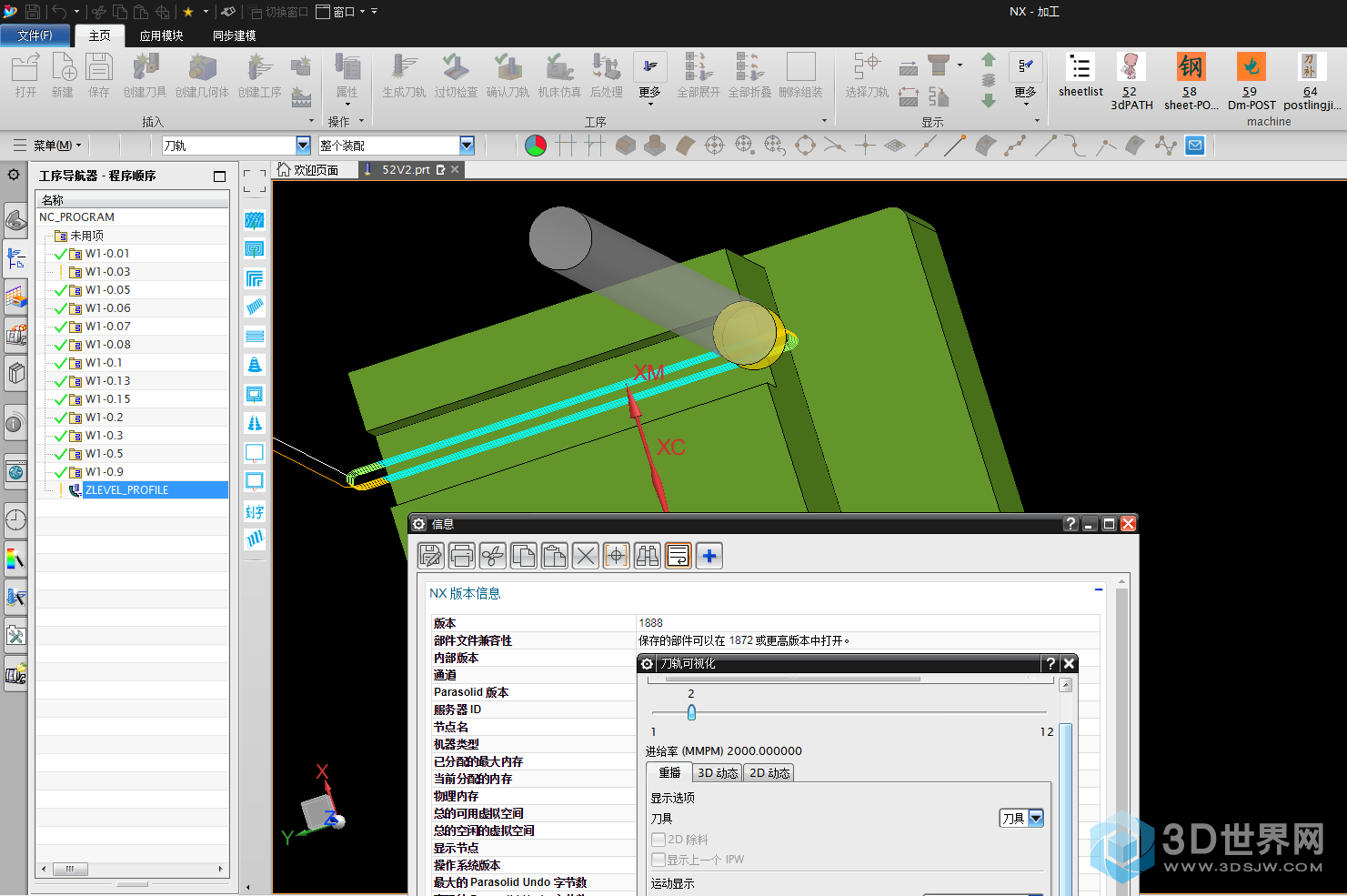Run 过切检查 gouge check icon
The image size is (1347, 896).
[456, 68]
